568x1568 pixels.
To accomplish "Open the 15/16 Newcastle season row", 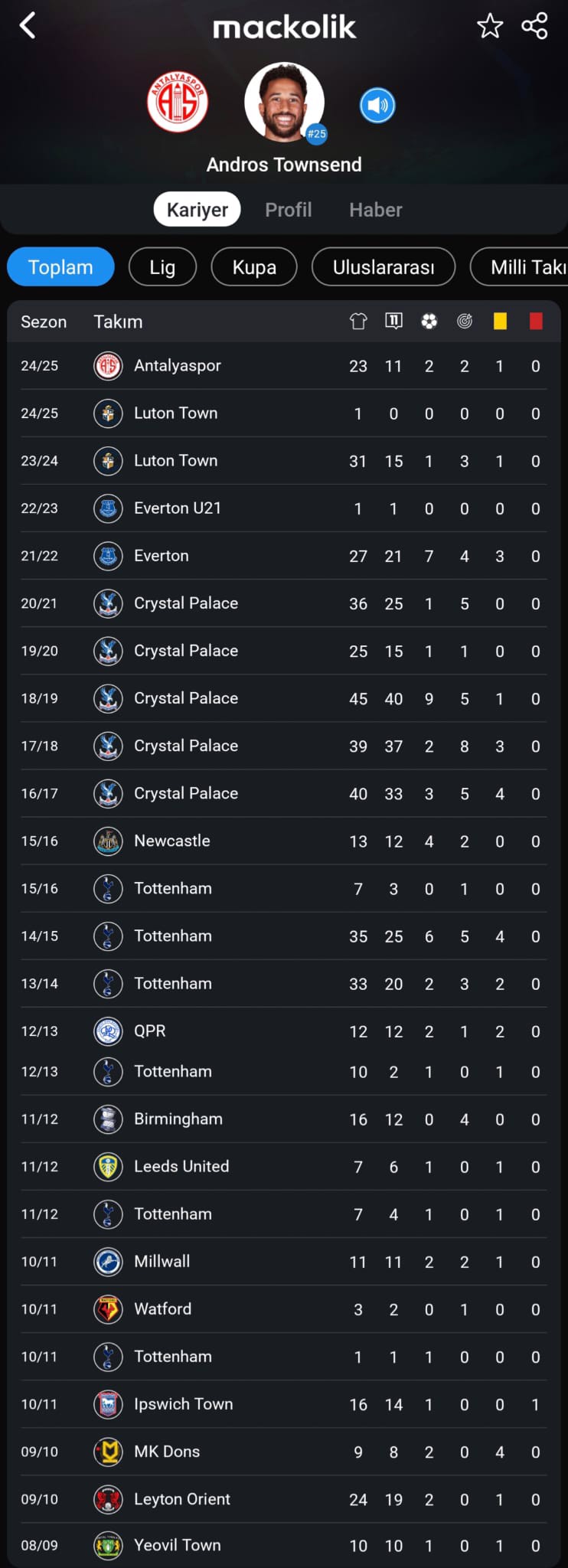I will [x=284, y=841].
